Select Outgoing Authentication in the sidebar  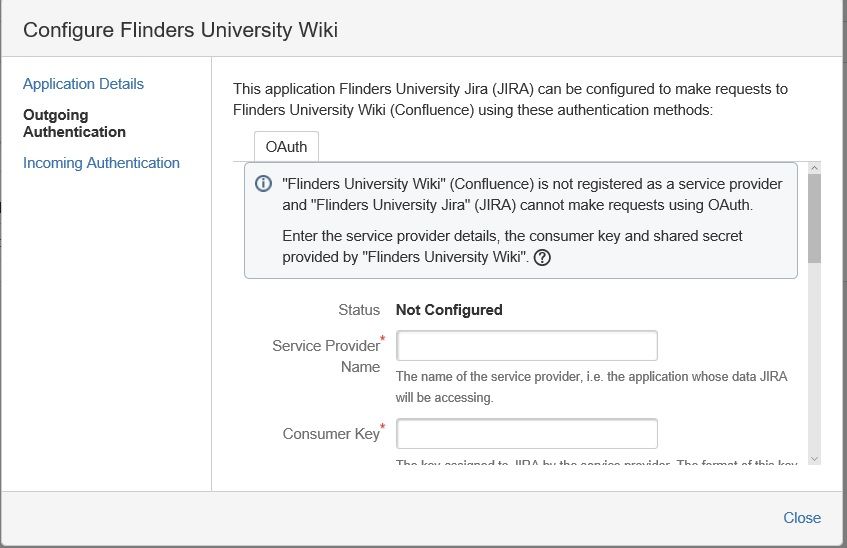[x=74, y=123]
